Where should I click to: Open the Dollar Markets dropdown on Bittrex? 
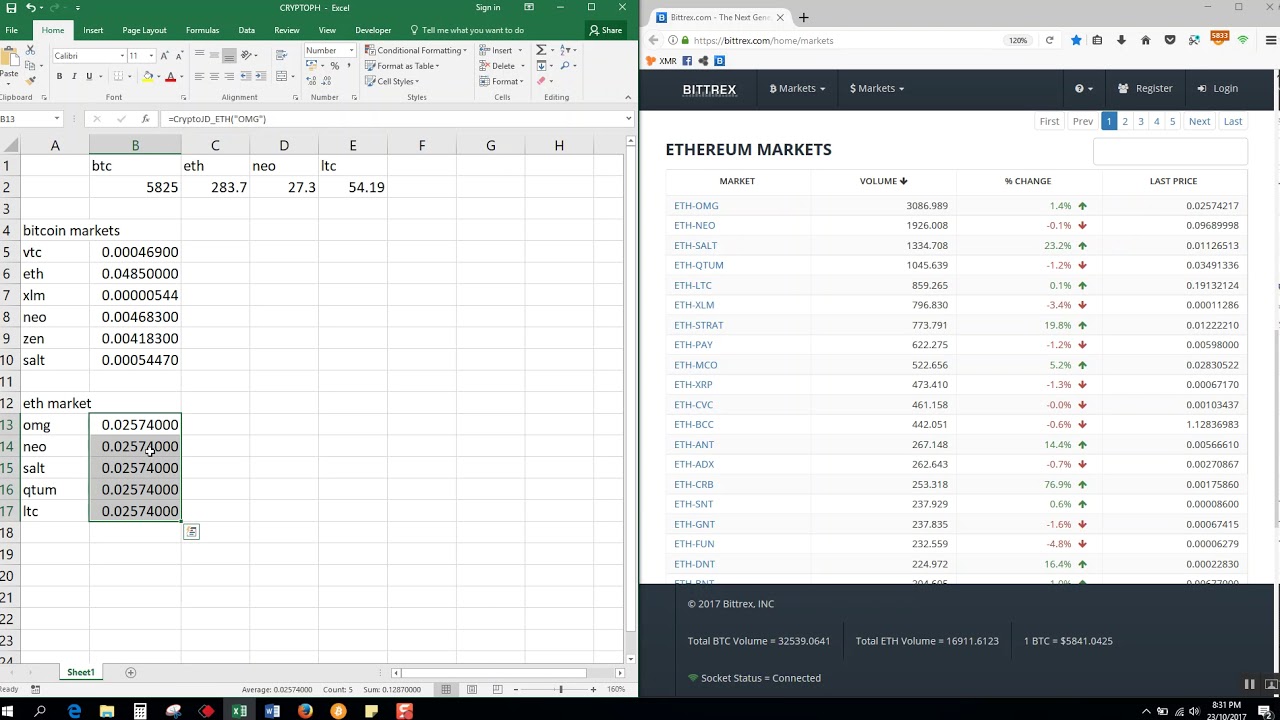pos(877,88)
